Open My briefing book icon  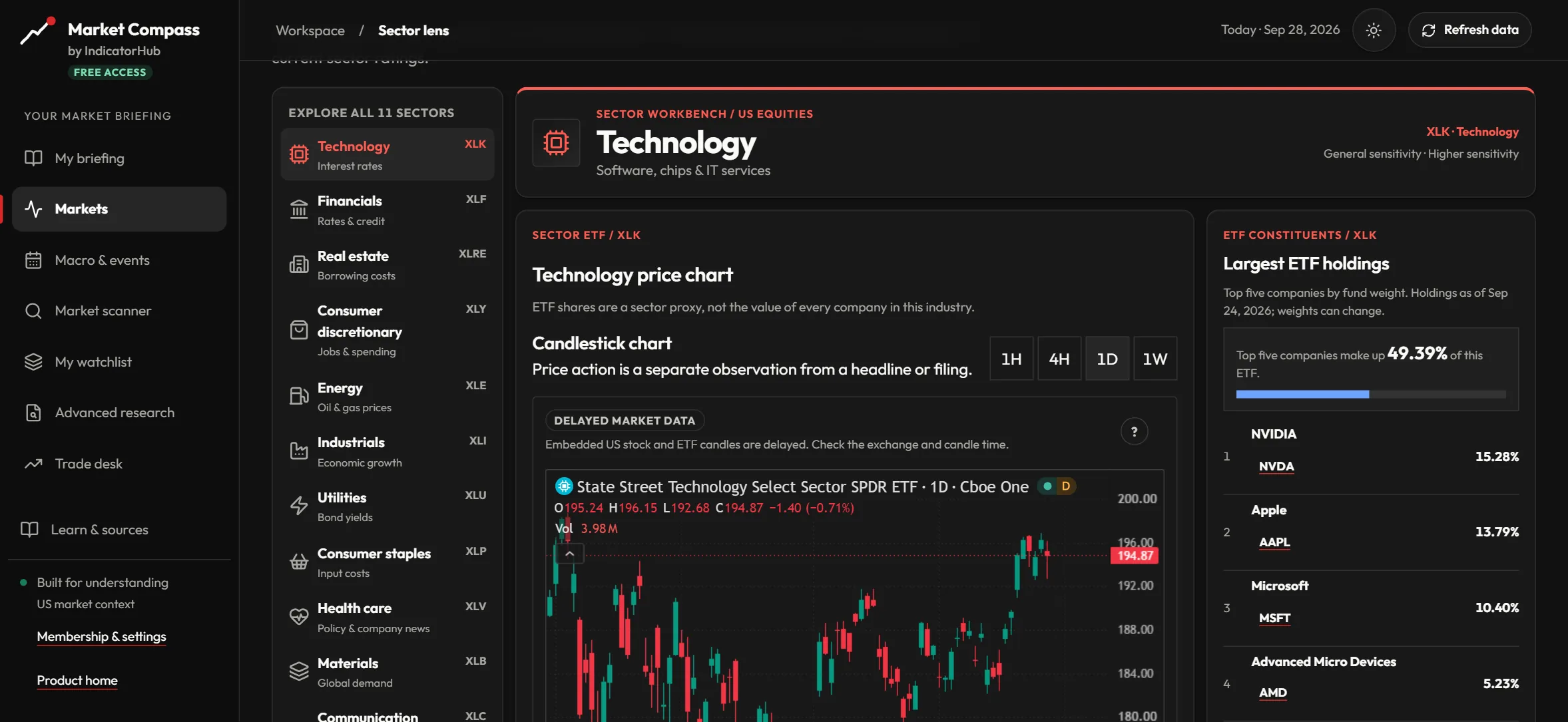33,158
